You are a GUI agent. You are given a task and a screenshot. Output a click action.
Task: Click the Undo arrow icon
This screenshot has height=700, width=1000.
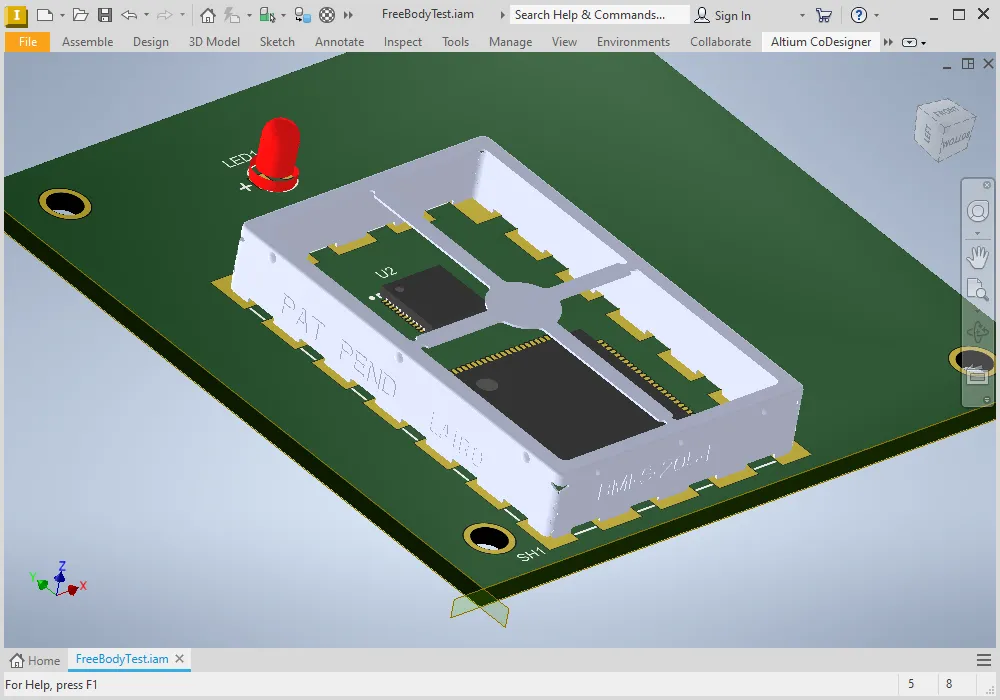[129, 15]
